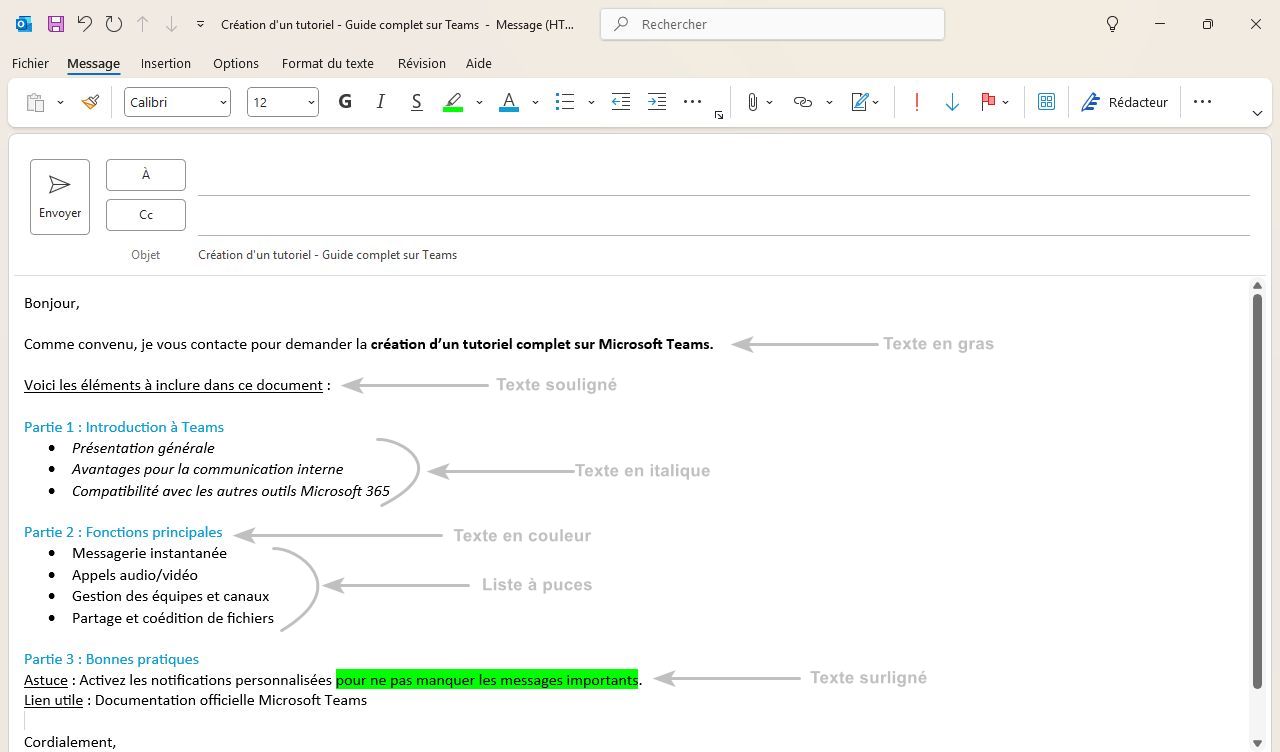
Task: Click the Outlook app icon
Action: coord(24,24)
